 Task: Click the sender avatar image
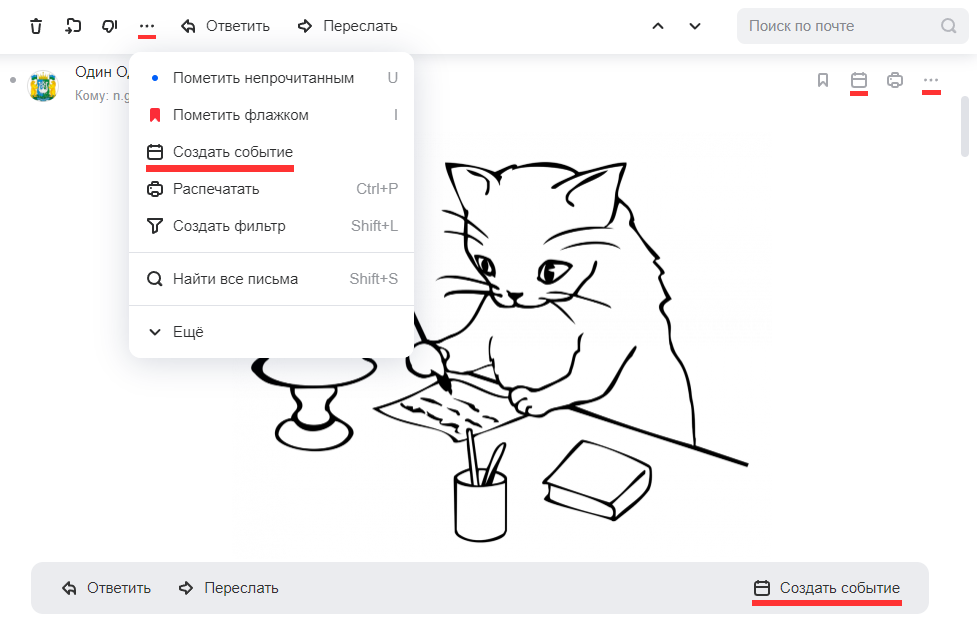pyautogui.click(x=43, y=86)
